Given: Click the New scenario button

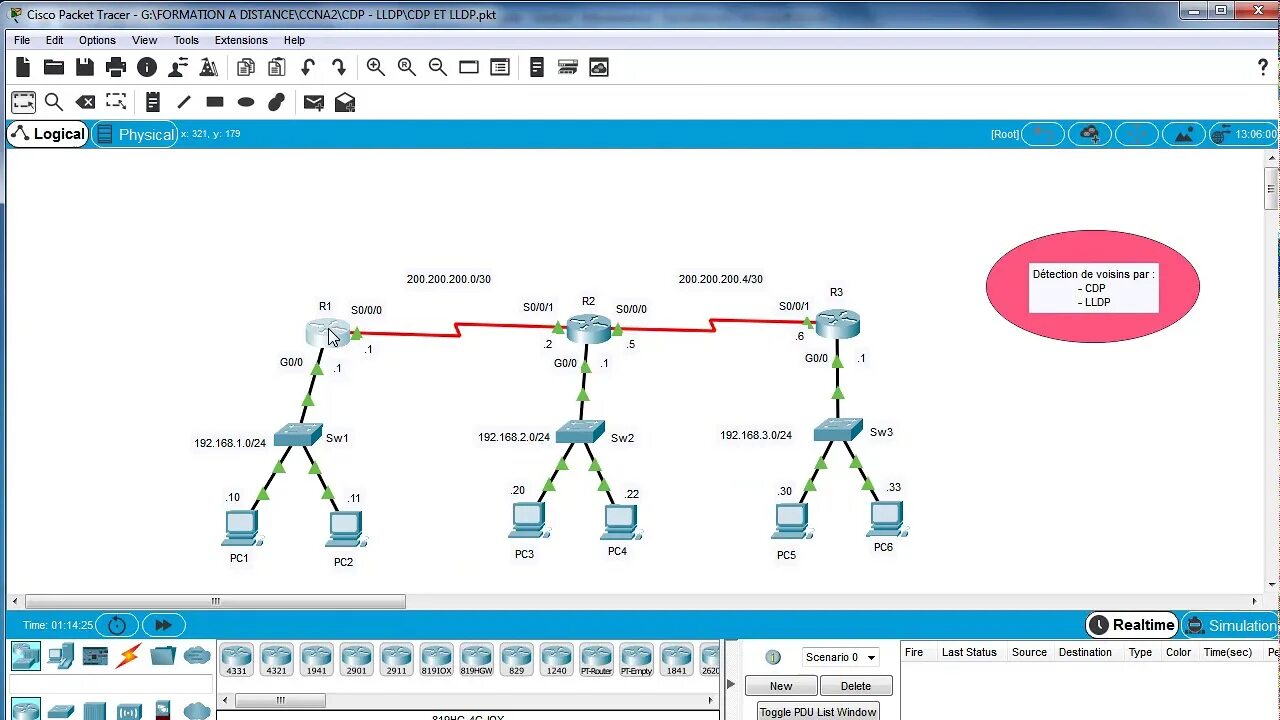Looking at the screenshot, I should coord(781,686).
